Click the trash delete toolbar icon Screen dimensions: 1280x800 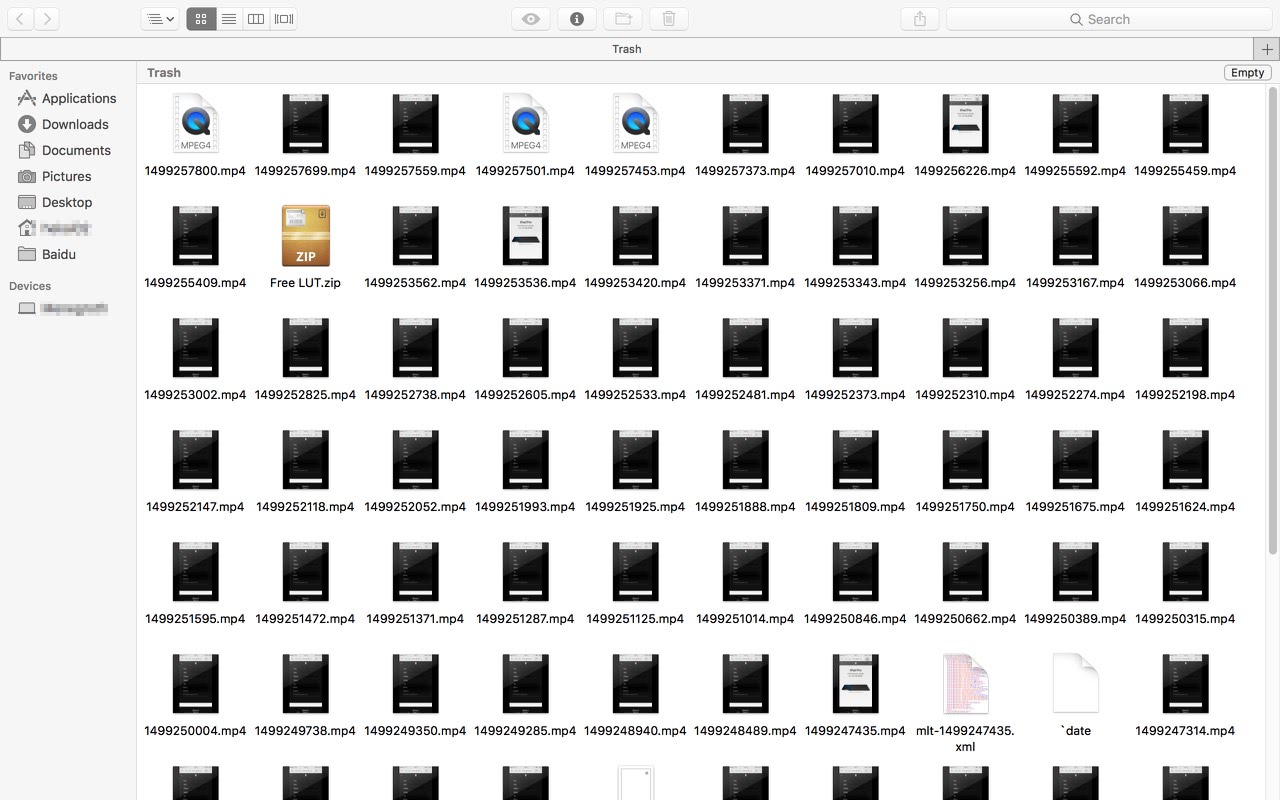[x=669, y=19]
